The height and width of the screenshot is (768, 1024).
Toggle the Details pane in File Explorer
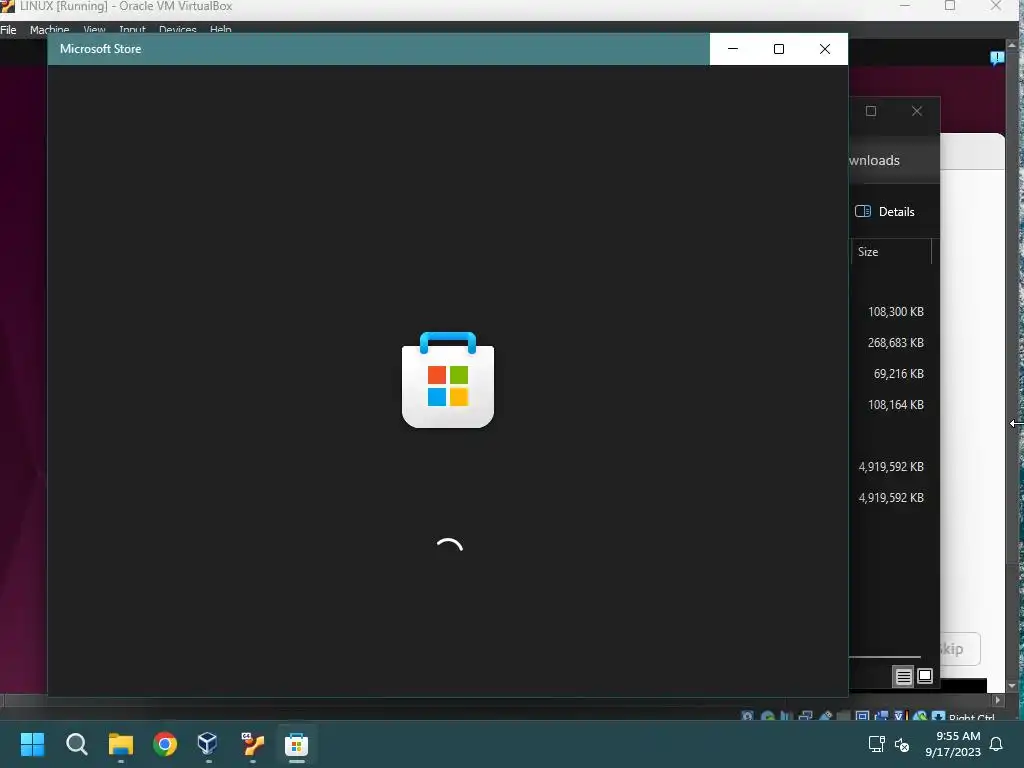pos(885,212)
